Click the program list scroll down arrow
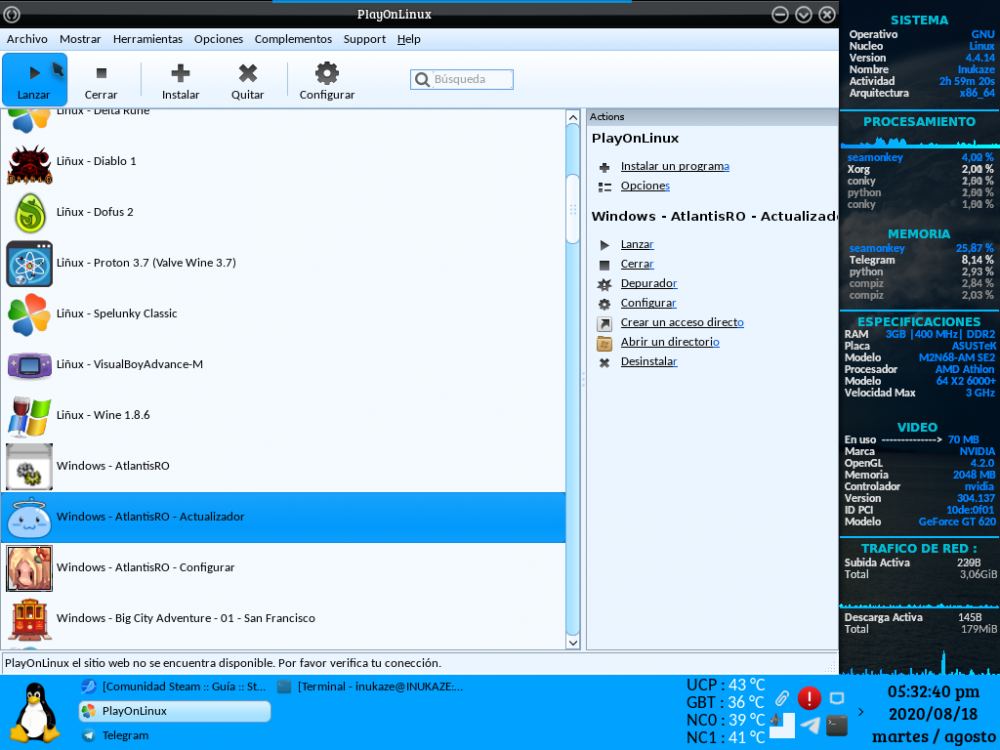 [573, 641]
